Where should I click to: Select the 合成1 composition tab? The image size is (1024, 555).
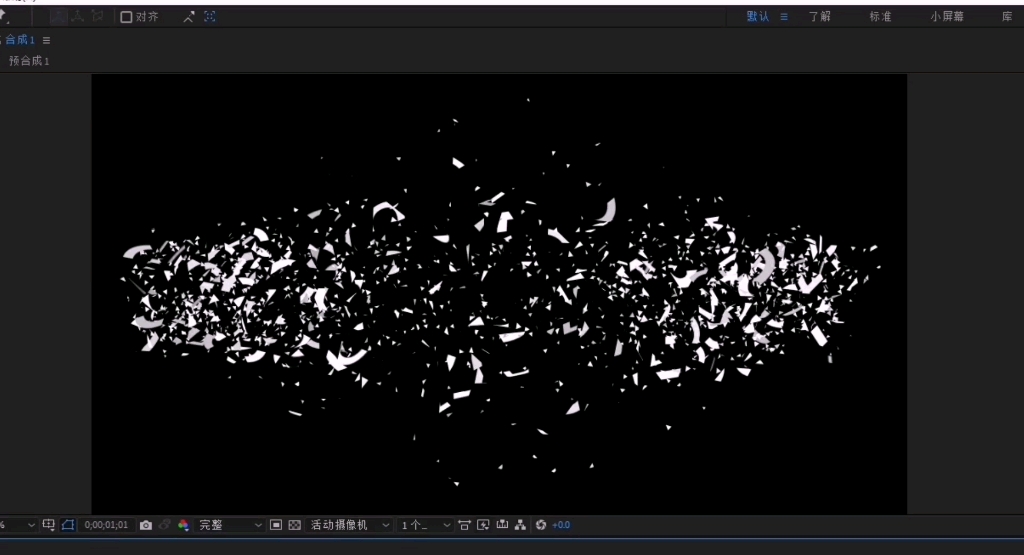coord(20,40)
